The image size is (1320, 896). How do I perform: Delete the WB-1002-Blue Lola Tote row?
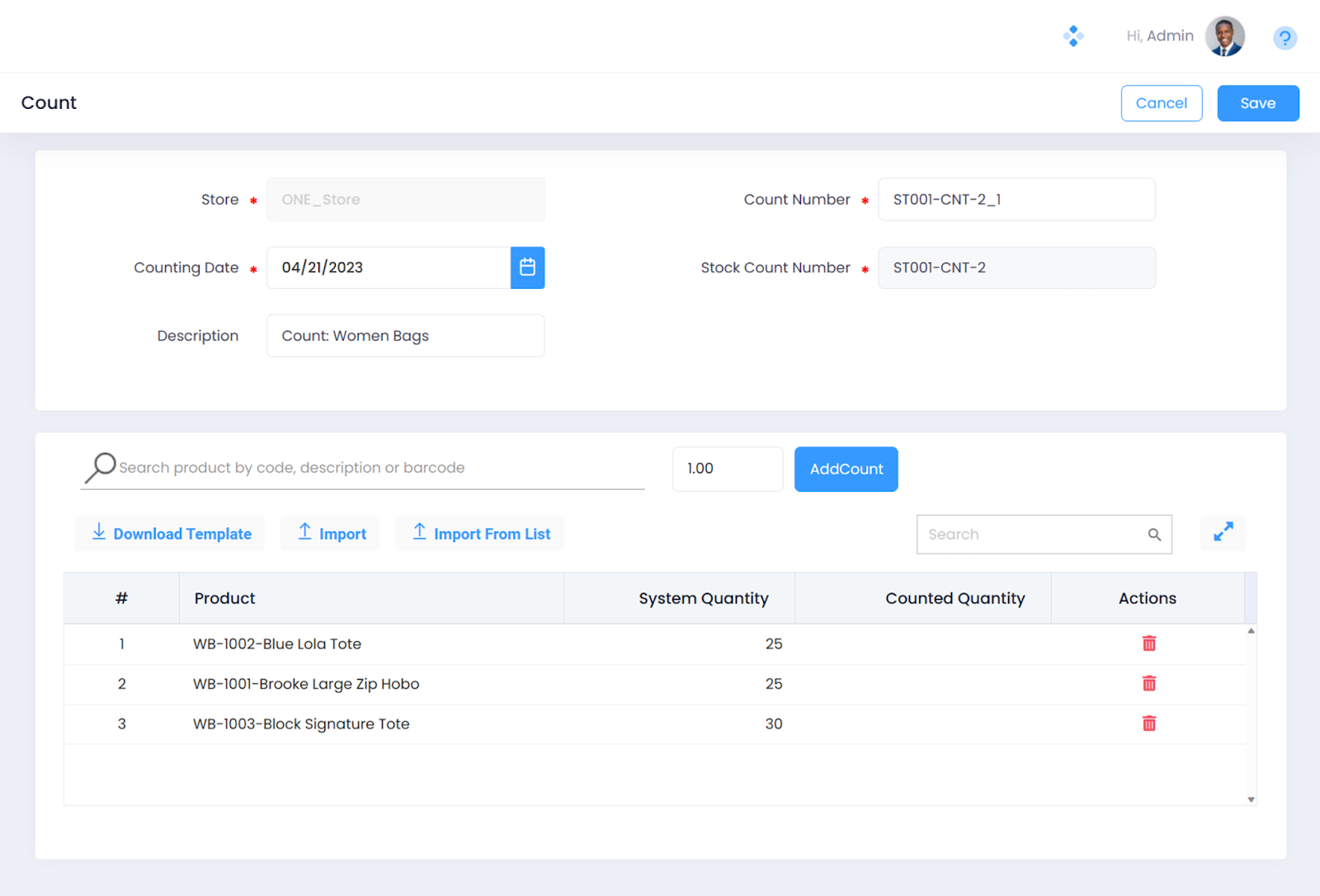[x=1148, y=644]
